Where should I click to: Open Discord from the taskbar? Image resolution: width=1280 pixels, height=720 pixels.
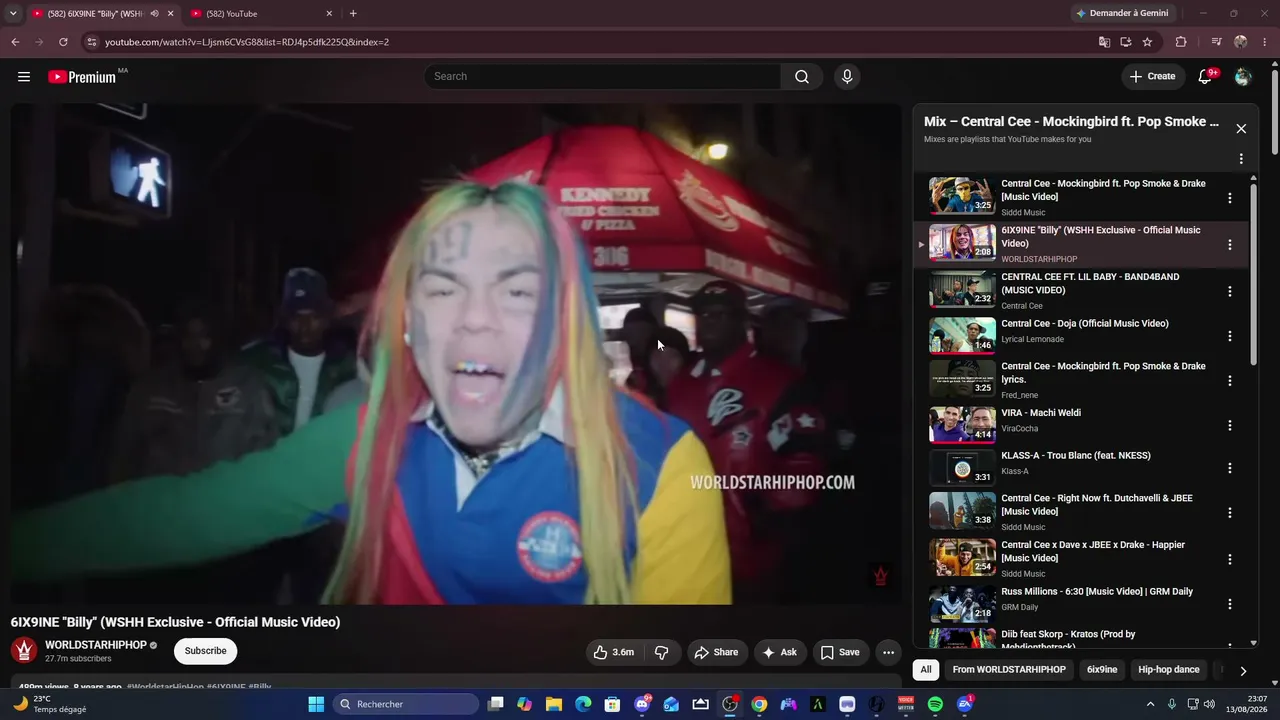coord(642,704)
